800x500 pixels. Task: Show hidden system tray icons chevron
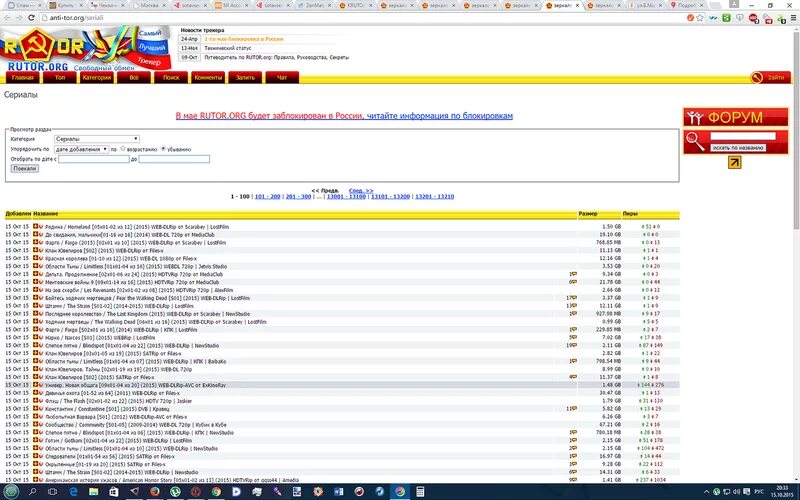pyautogui.click(x=707, y=492)
